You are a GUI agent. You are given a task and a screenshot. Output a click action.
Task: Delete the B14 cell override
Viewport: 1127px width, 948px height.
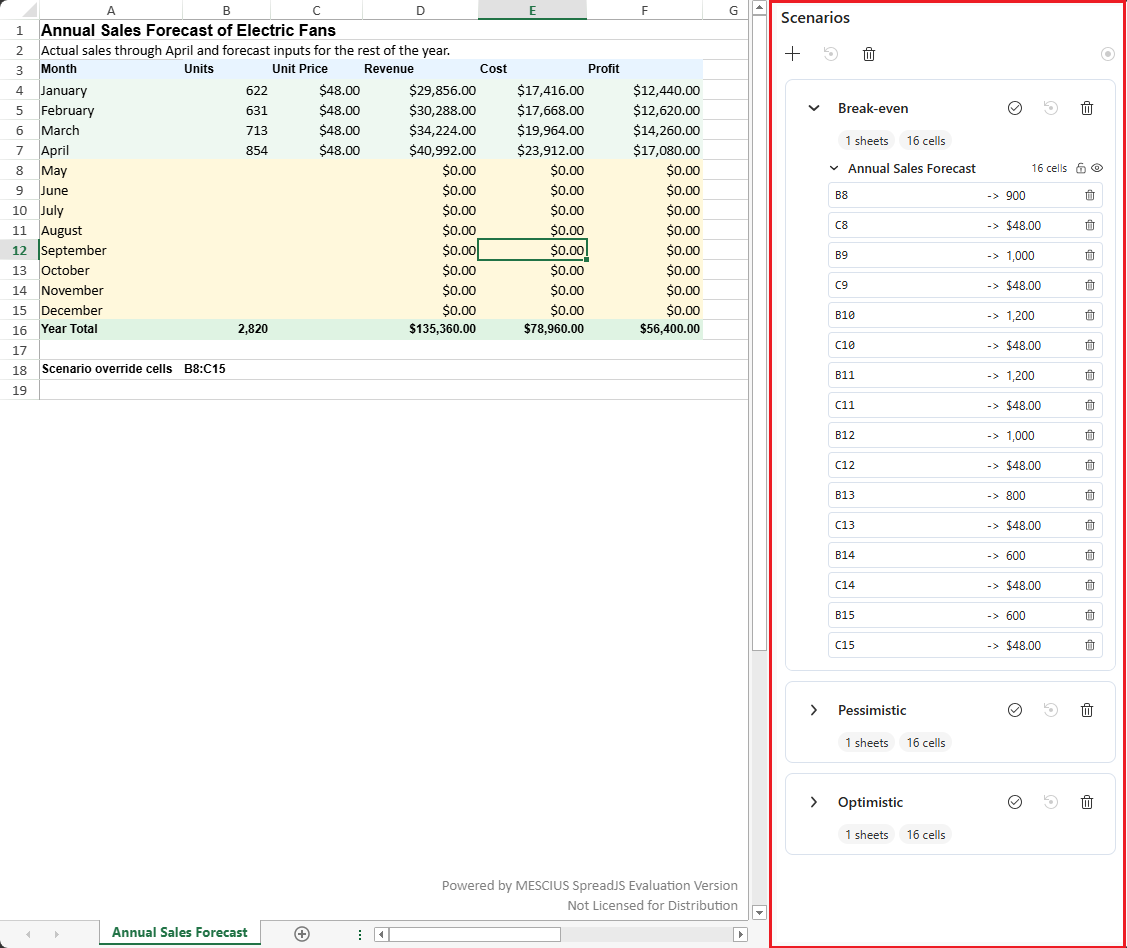[1090, 556]
